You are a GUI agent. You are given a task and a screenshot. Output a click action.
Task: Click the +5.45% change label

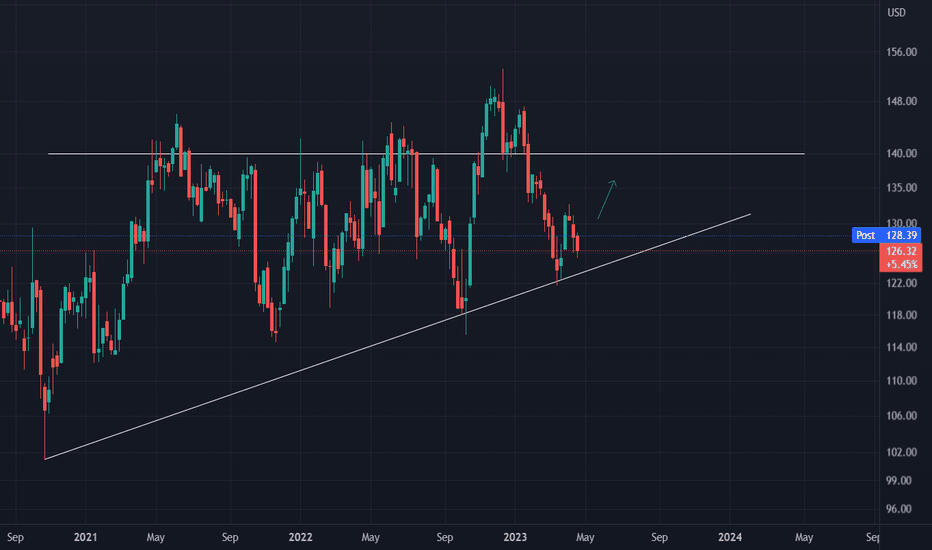coord(900,264)
